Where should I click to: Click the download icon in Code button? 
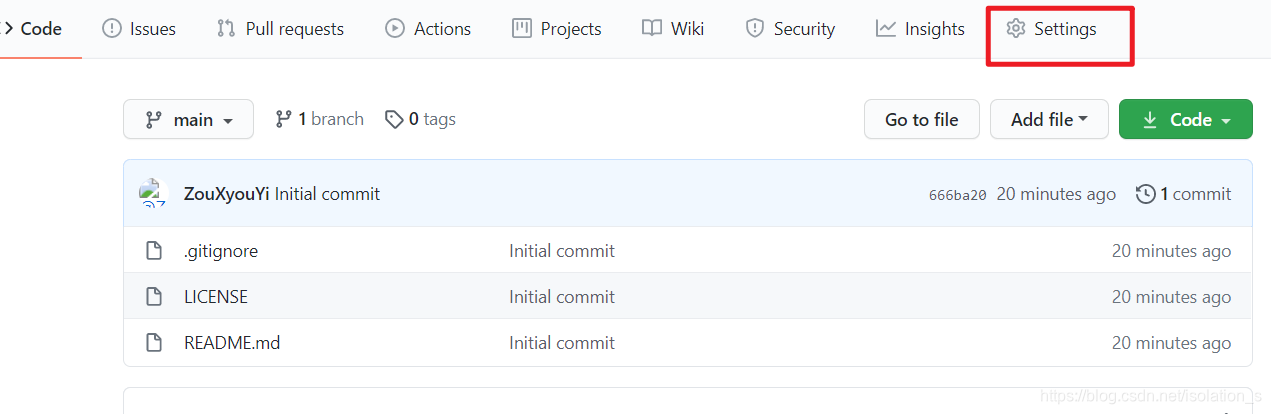tap(1150, 119)
